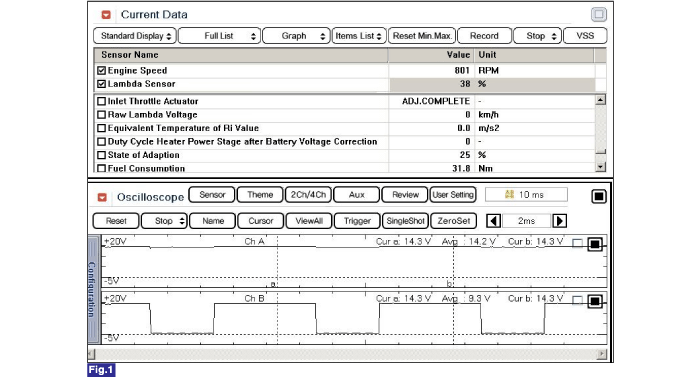Click the Unit column header
700x377 pixels.
coord(534,55)
